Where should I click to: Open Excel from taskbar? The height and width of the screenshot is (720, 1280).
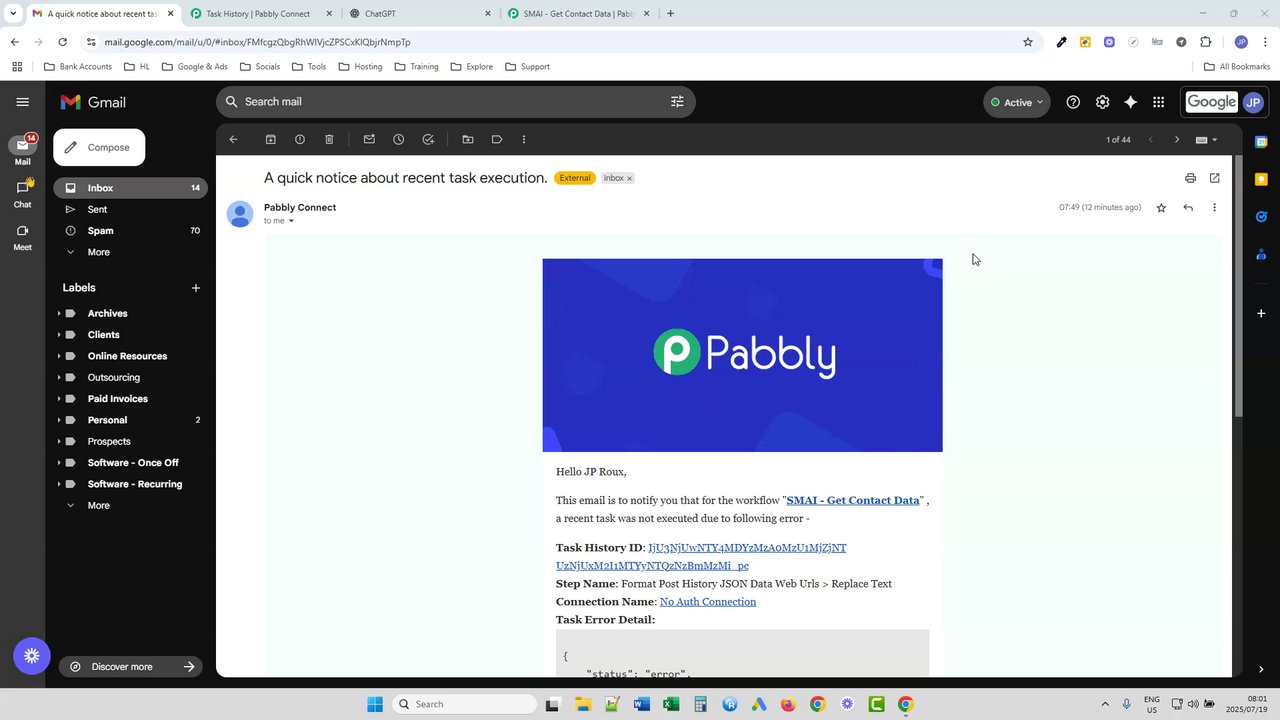click(671, 704)
